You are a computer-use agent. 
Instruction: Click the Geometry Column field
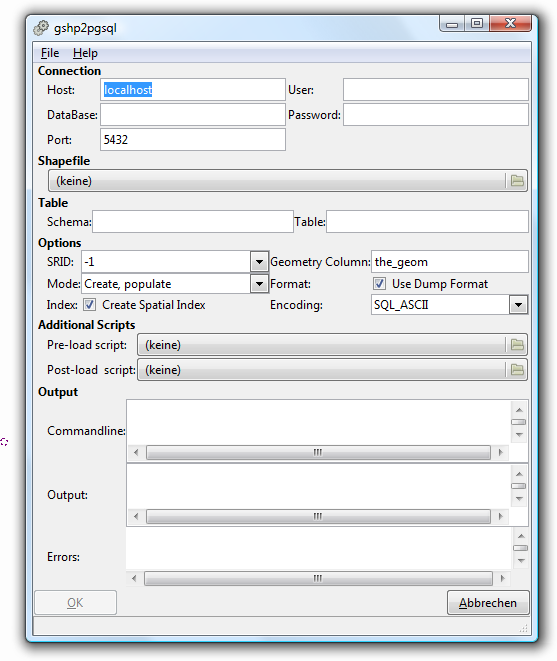tap(449, 262)
